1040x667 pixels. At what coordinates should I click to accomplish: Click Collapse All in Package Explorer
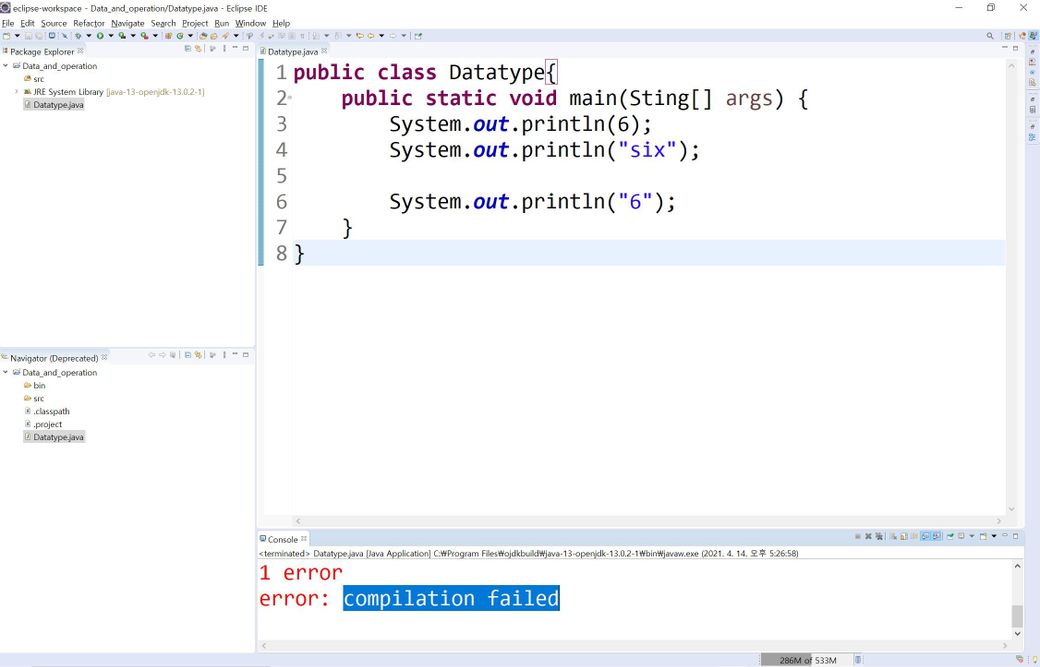188,48
